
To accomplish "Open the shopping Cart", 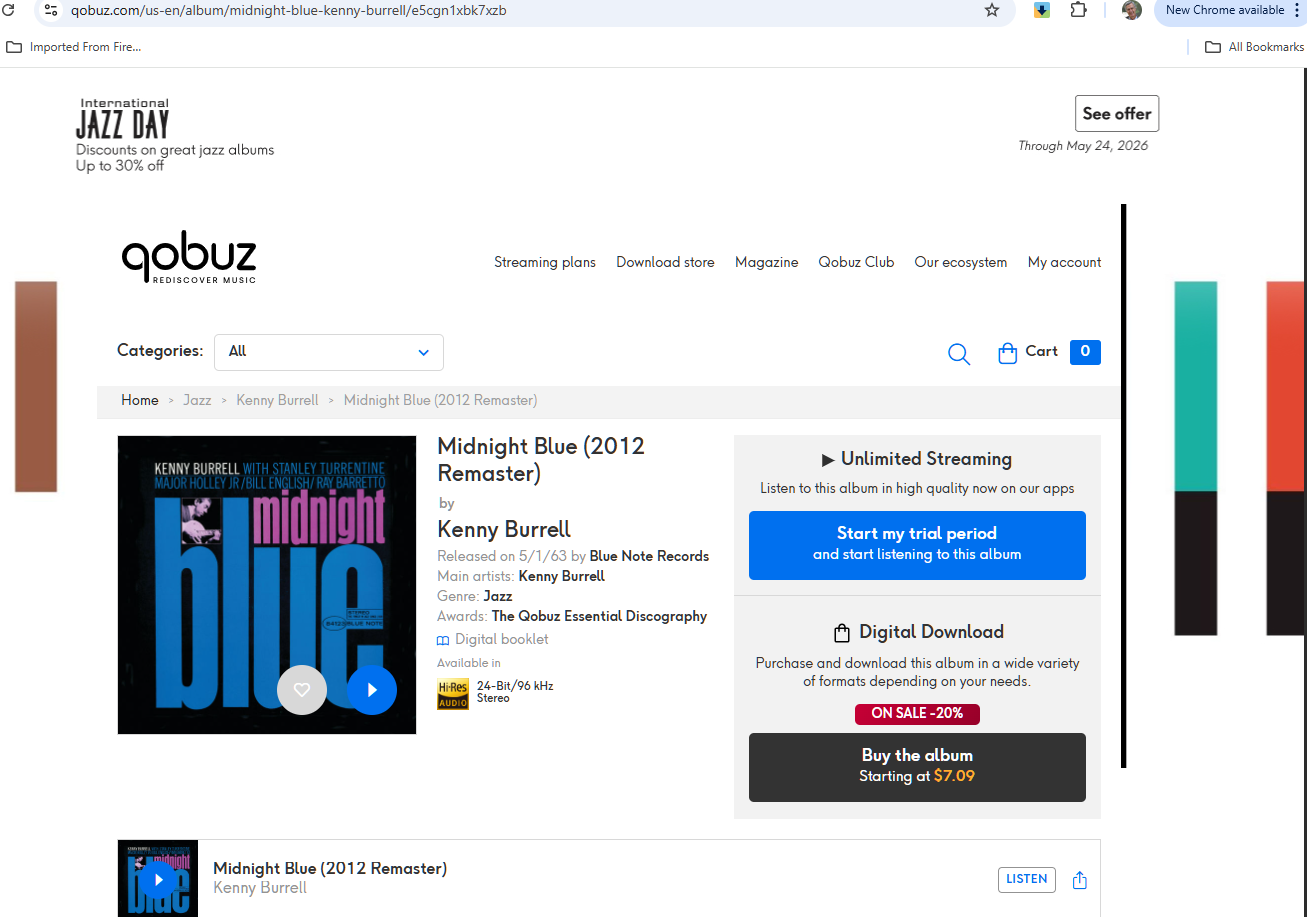I will [x=1049, y=352].
